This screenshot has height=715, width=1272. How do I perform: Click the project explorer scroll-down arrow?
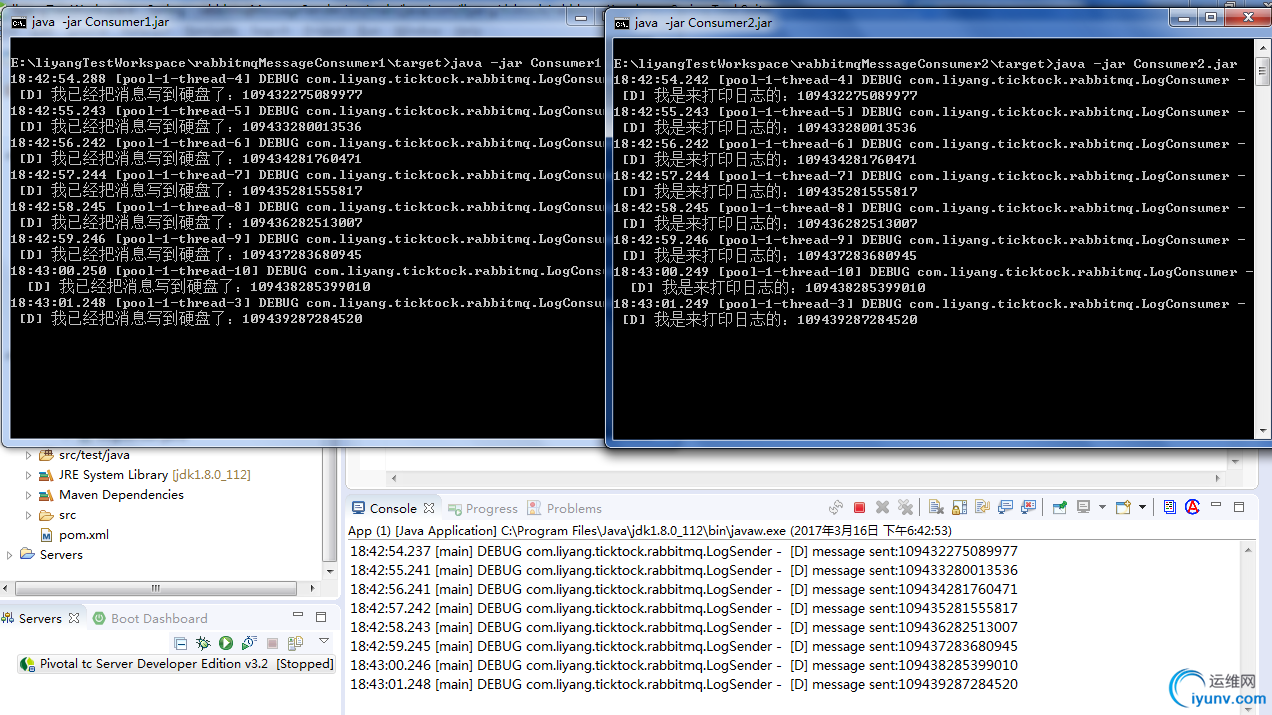[x=330, y=571]
